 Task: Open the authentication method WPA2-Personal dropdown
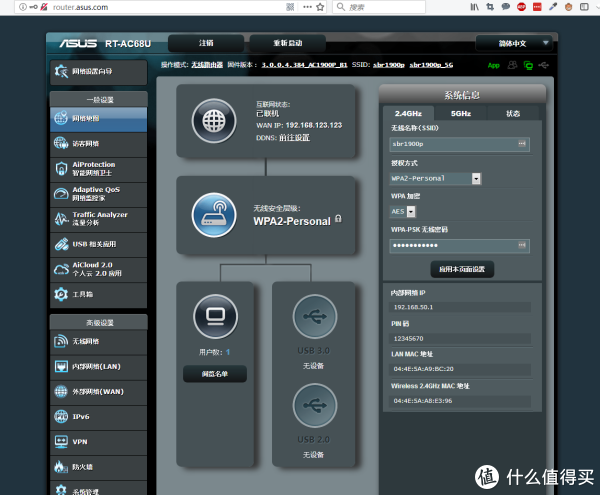point(435,179)
